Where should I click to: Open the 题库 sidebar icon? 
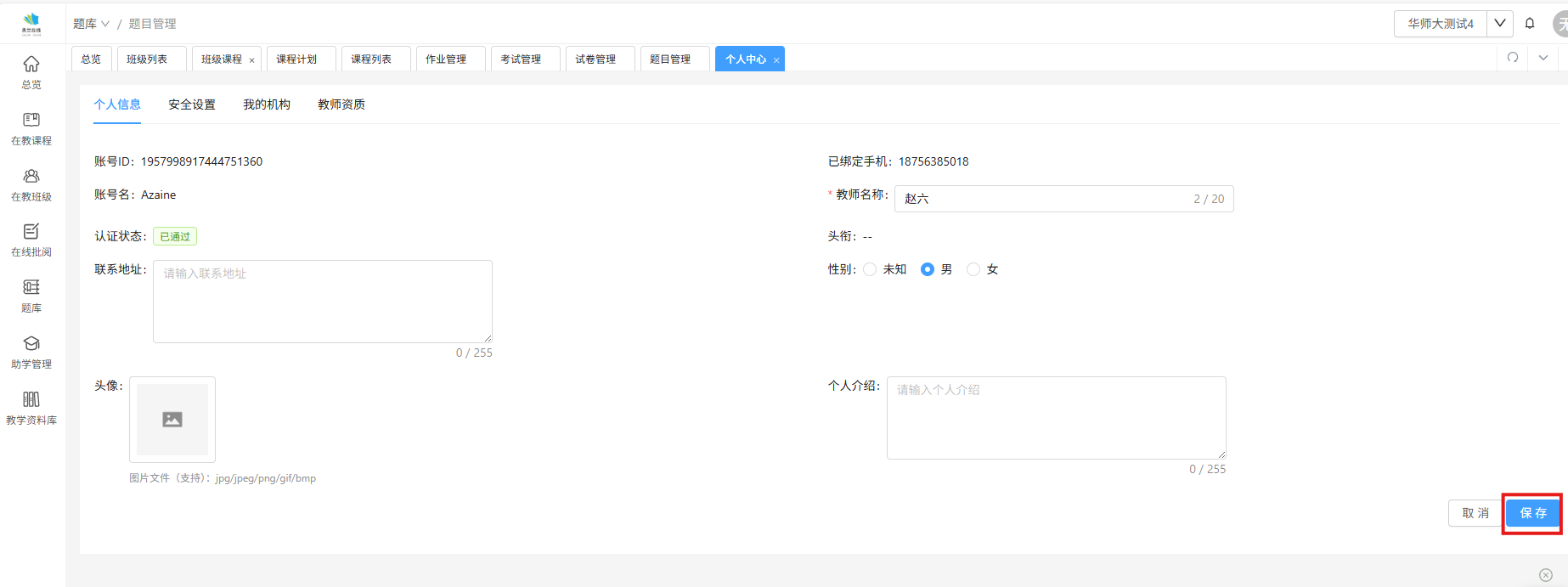(x=31, y=296)
